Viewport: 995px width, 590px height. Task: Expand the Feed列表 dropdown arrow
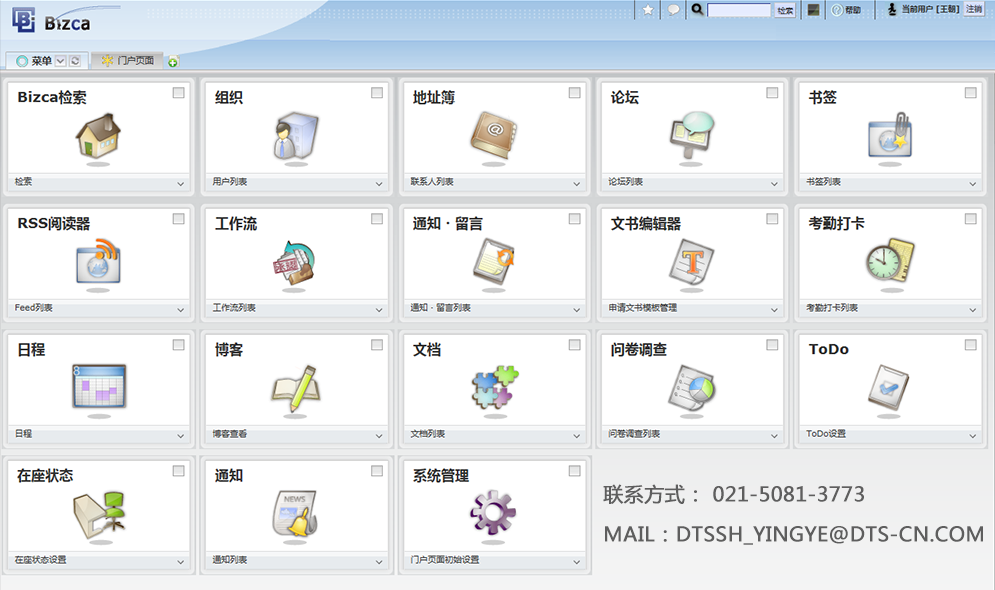click(181, 310)
